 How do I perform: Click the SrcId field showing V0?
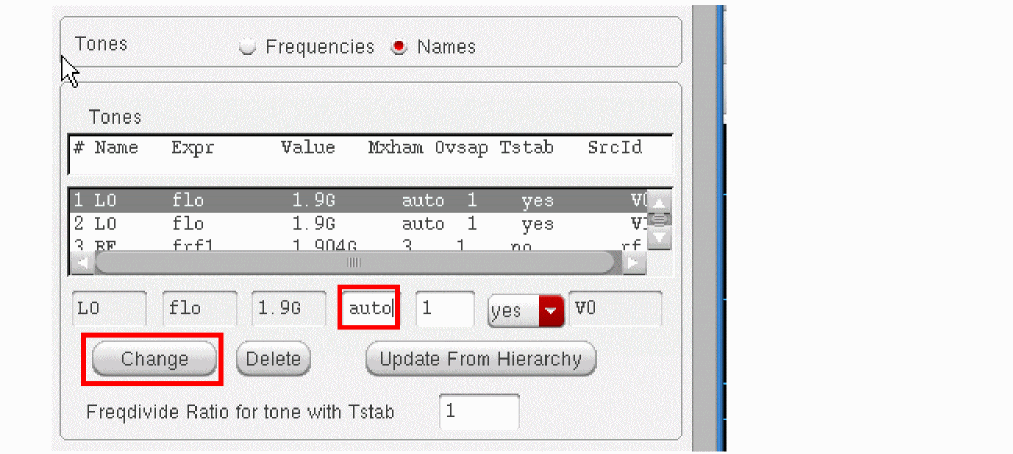click(x=614, y=310)
